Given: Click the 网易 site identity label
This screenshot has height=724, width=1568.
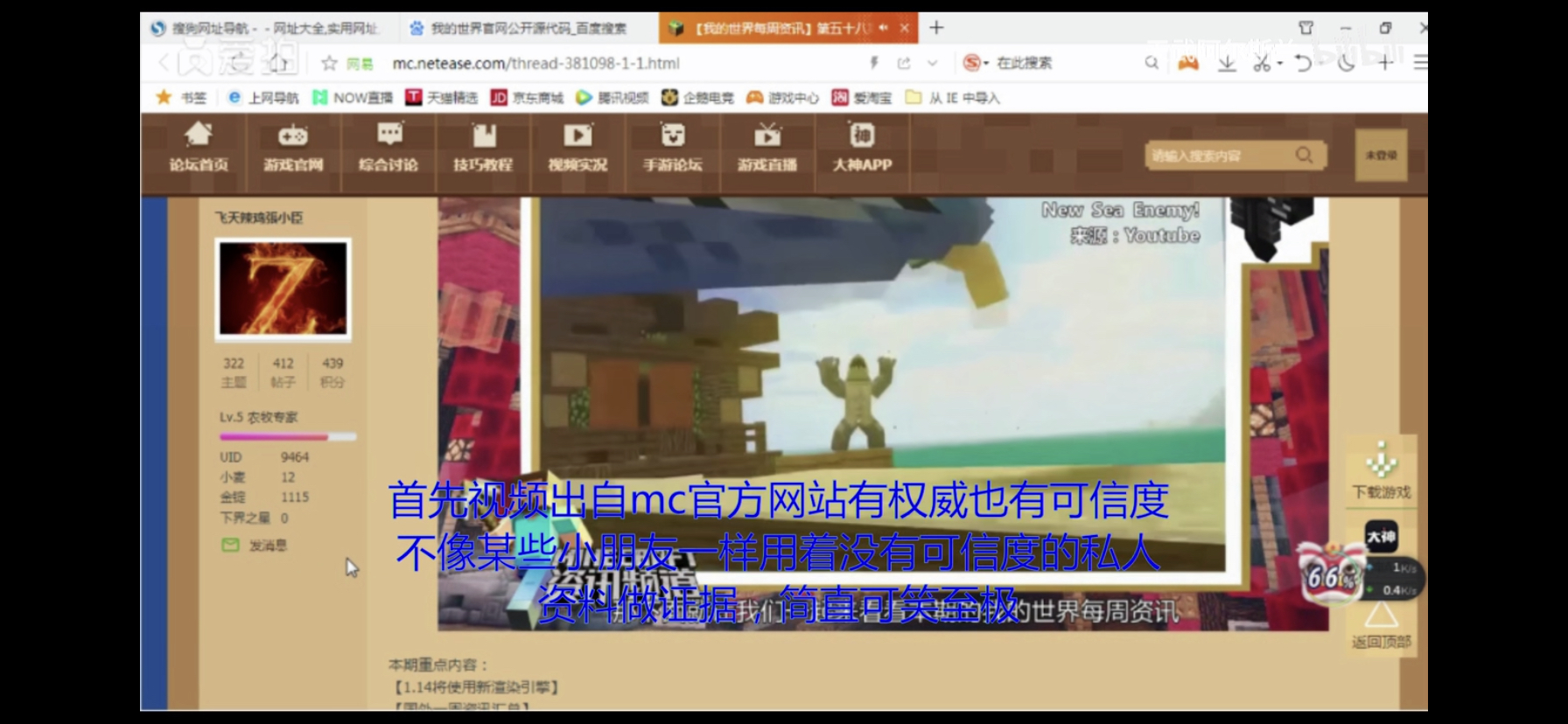Looking at the screenshot, I should [x=360, y=64].
